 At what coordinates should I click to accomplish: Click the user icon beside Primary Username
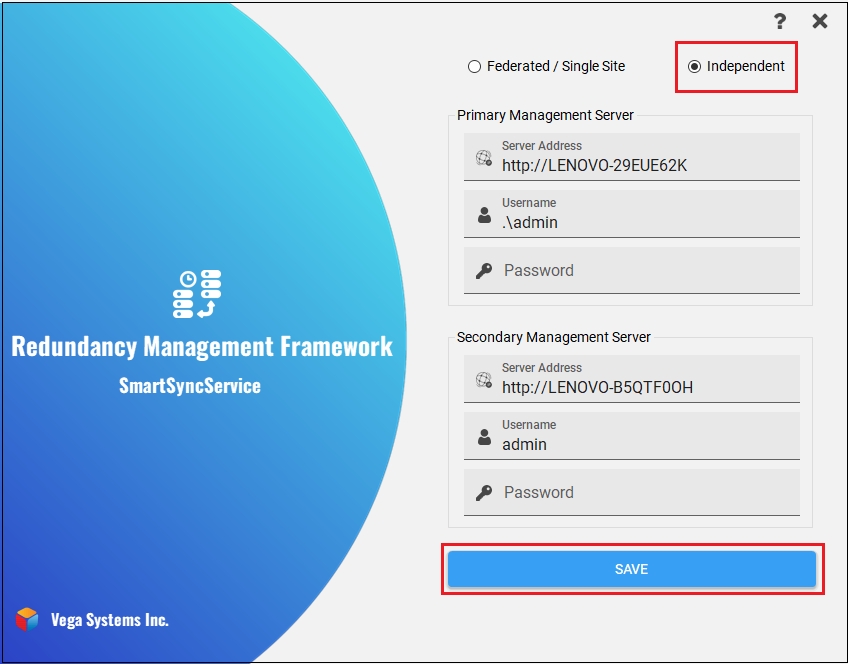click(484, 215)
